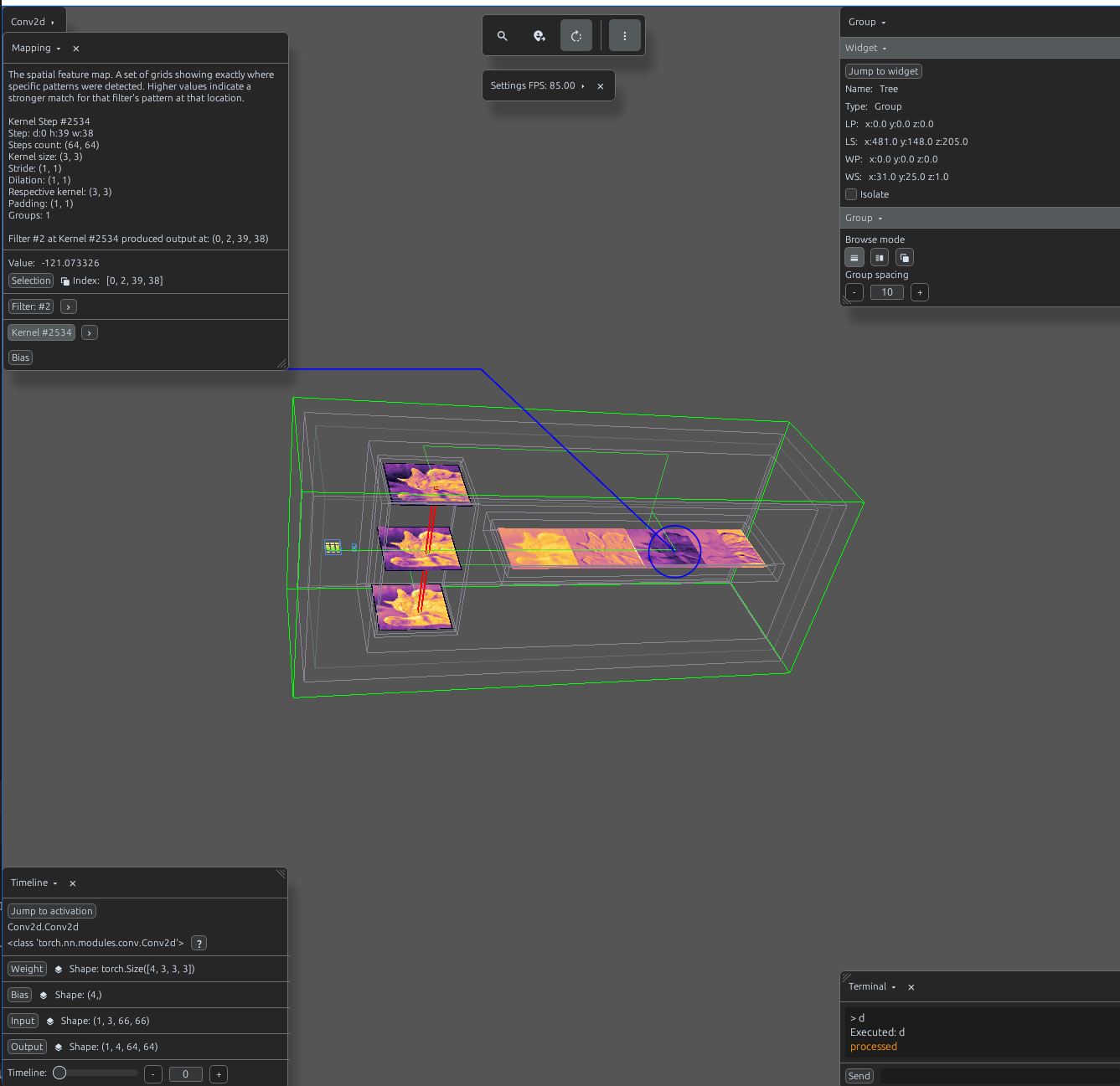The height and width of the screenshot is (1086, 1120).
Task: Grab the Timeline panel resize handle
Action: (281, 873)
